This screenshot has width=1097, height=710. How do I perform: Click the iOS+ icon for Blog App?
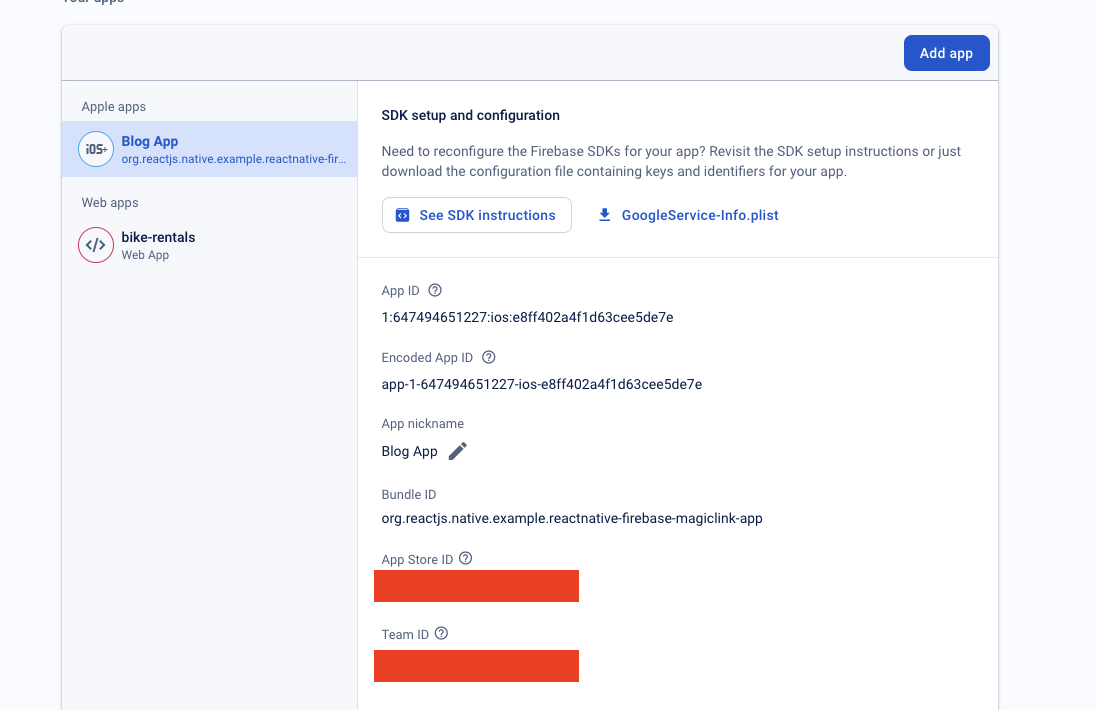pyautogui.click(x=96, y=149)
